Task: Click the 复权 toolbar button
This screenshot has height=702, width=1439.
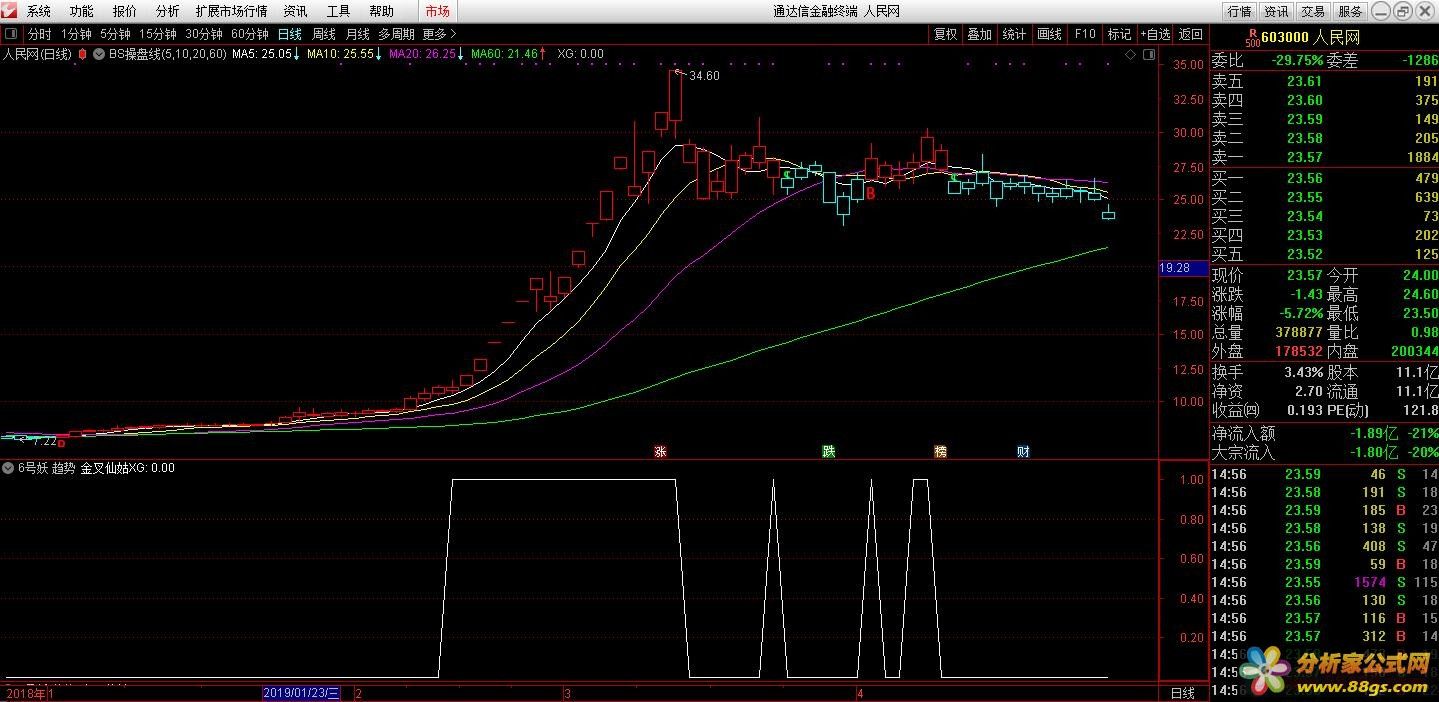Action: (945, 34)
